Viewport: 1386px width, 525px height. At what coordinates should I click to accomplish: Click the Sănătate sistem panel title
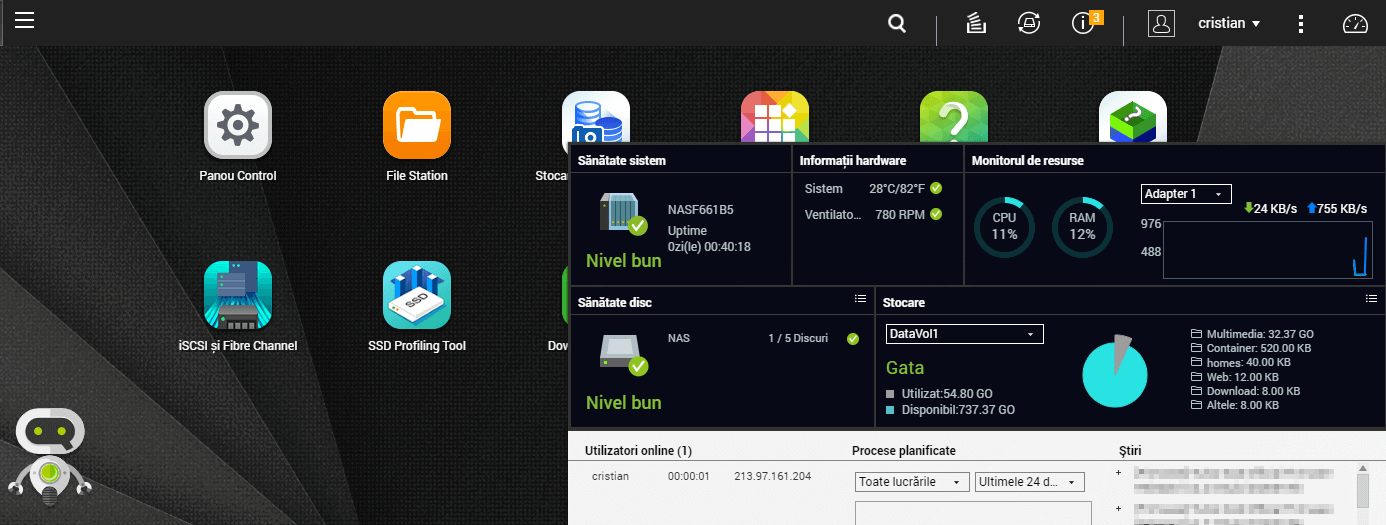click(x=622, y=160)
